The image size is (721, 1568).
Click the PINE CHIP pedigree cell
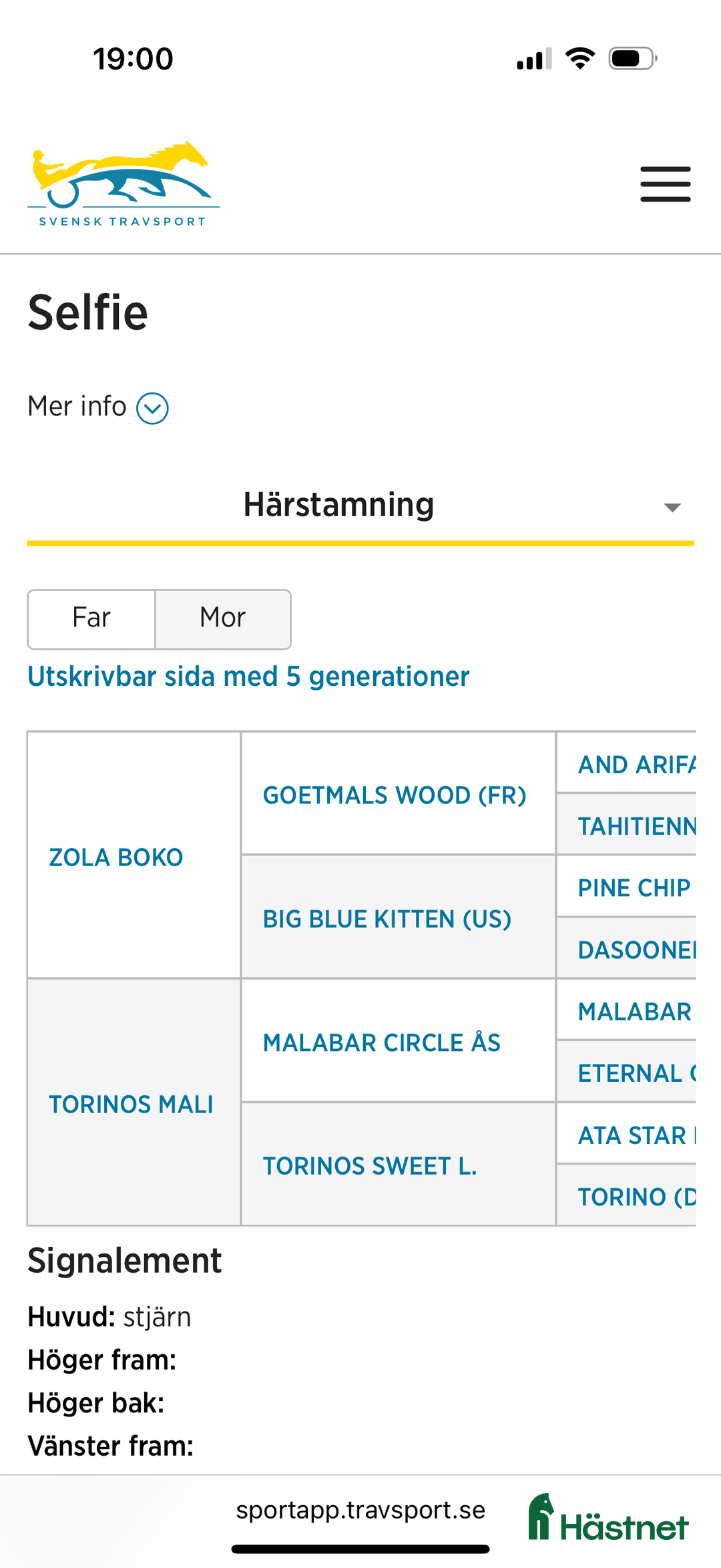tap(633, 888)
